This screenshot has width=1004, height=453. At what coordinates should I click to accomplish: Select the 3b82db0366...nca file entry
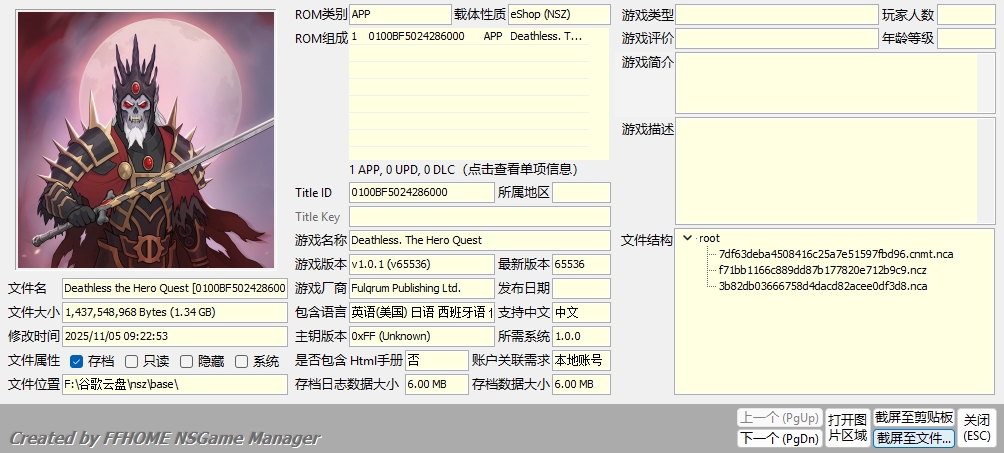point(823,286)
